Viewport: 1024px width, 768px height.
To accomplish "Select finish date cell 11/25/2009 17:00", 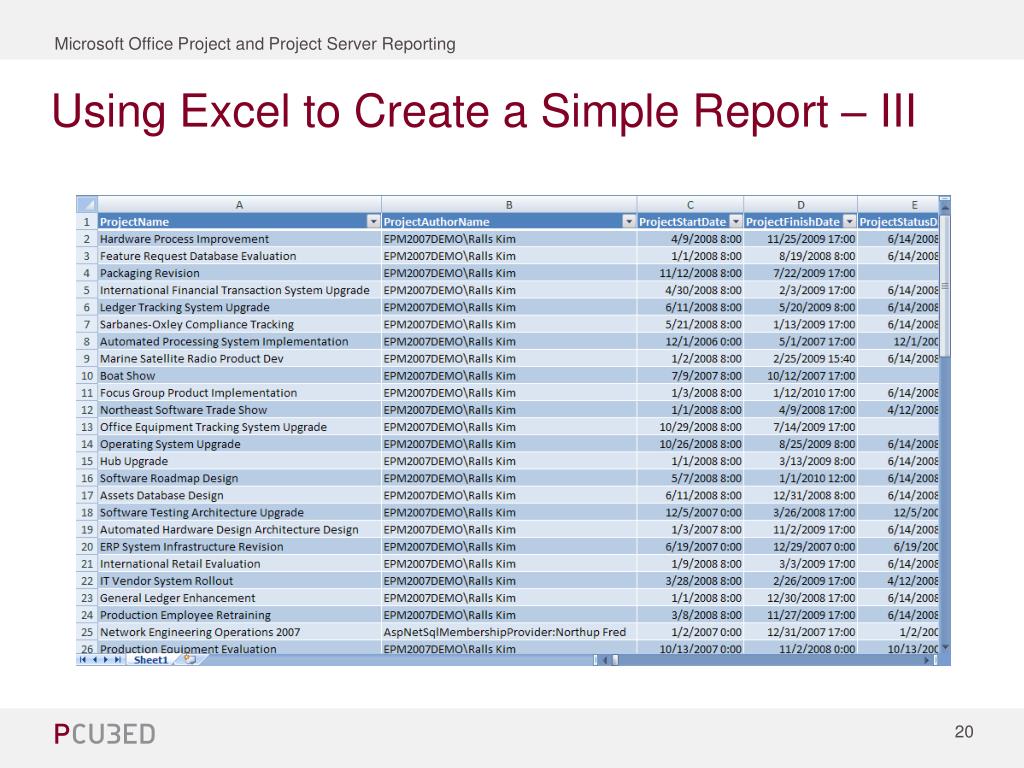I will pos(801,239).
